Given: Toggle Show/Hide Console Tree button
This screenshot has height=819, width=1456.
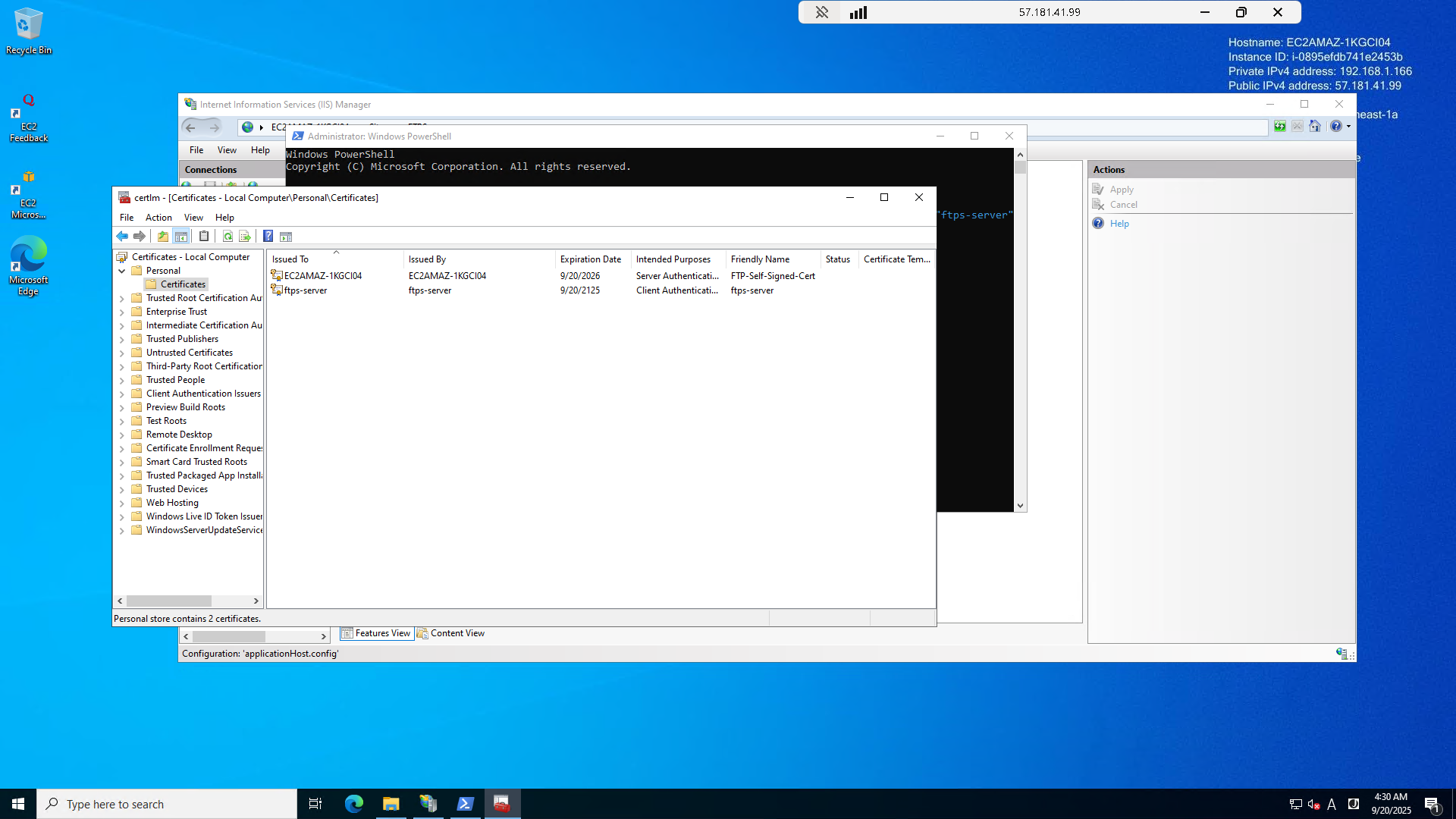Looking at the screenshot, I should click(181, 237).
